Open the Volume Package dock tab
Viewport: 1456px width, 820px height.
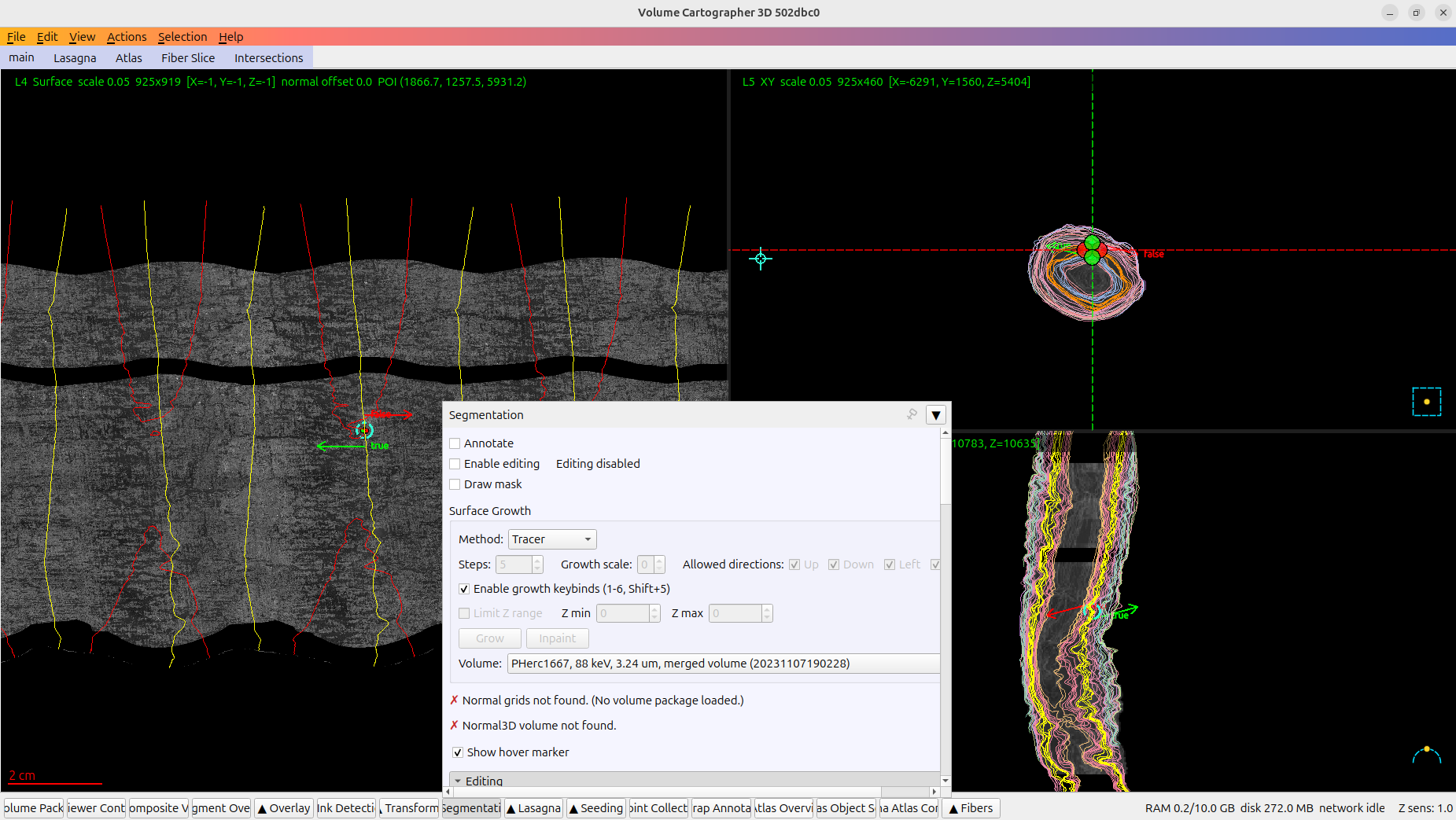pos(34,808)
